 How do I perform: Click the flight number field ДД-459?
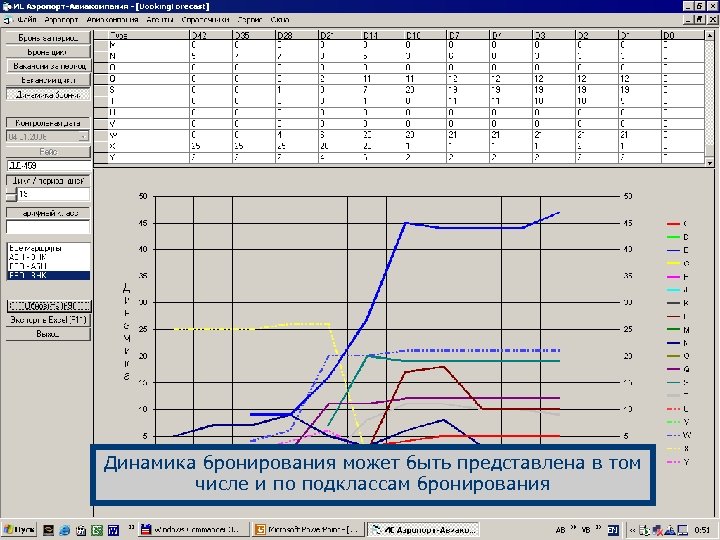(48, 165)
